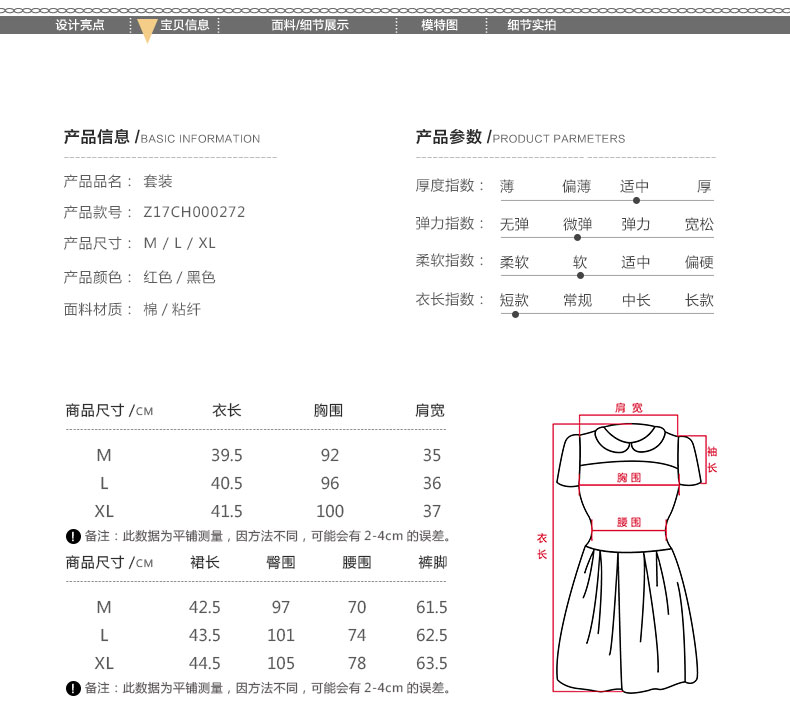Viewport: 790px width, 710px height.
Task: Switch to the 宝贝信息 tab
Action: (184, 25)
